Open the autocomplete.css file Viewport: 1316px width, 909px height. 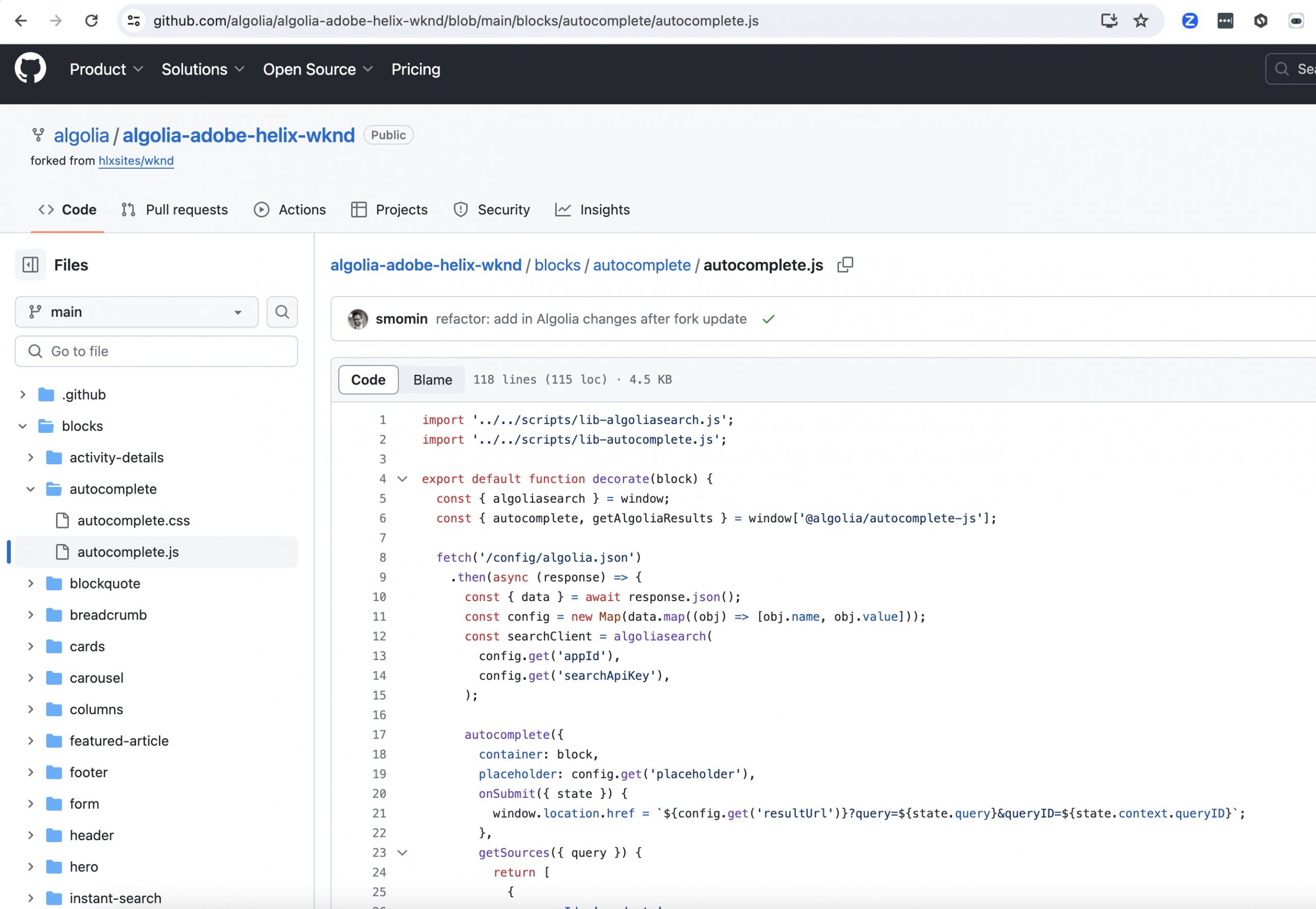click(x=133, y=521)
